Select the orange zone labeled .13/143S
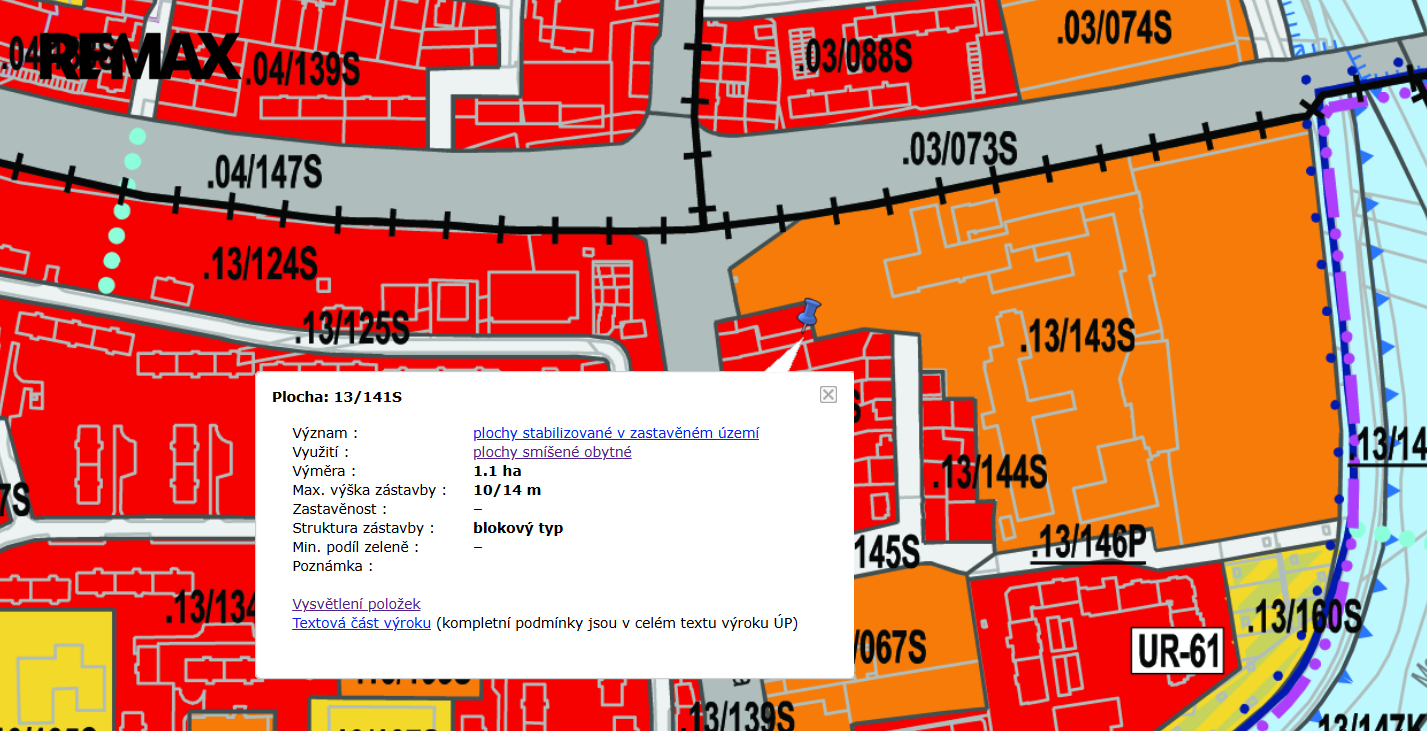 [1076, 336]
